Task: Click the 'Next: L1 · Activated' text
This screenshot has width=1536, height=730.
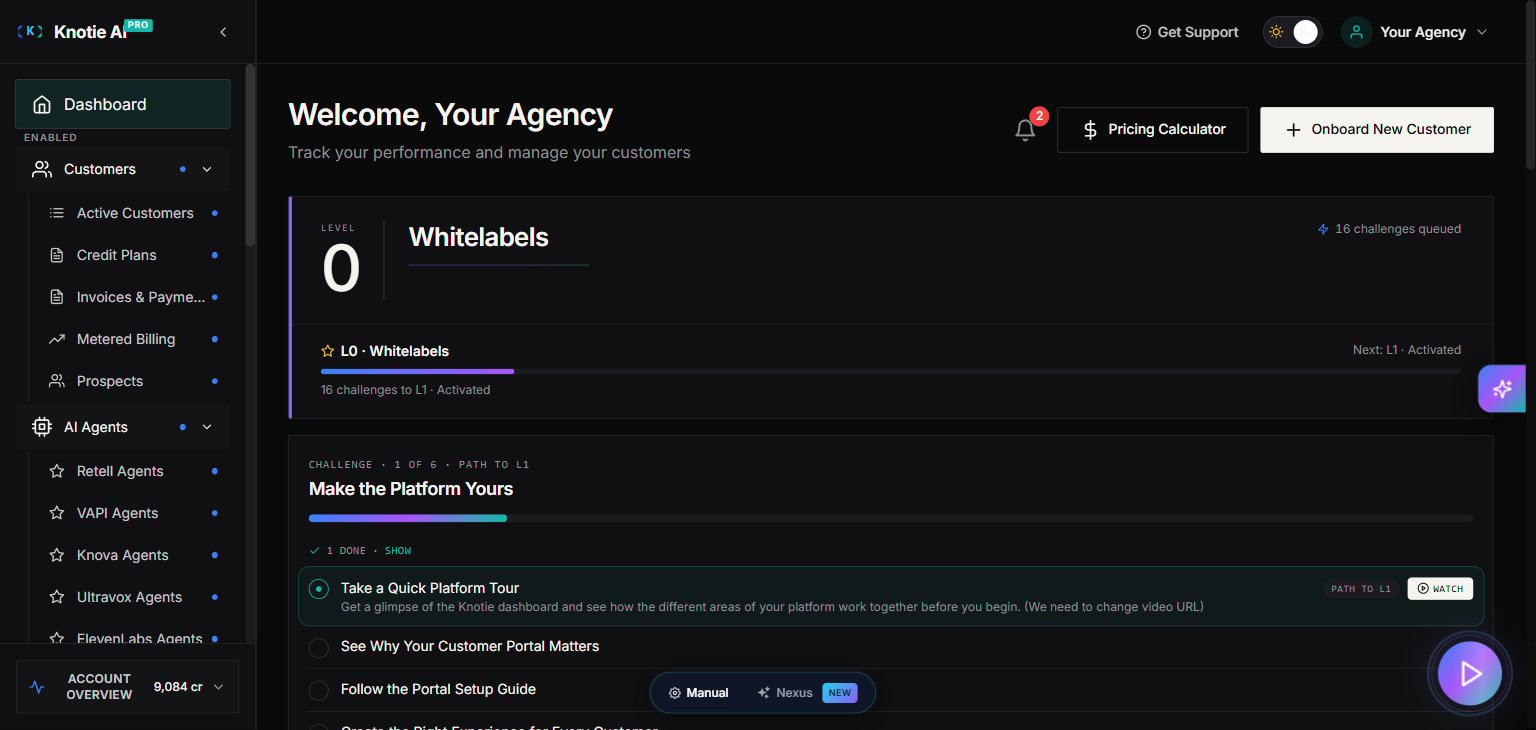Action: pos(1407,350)
